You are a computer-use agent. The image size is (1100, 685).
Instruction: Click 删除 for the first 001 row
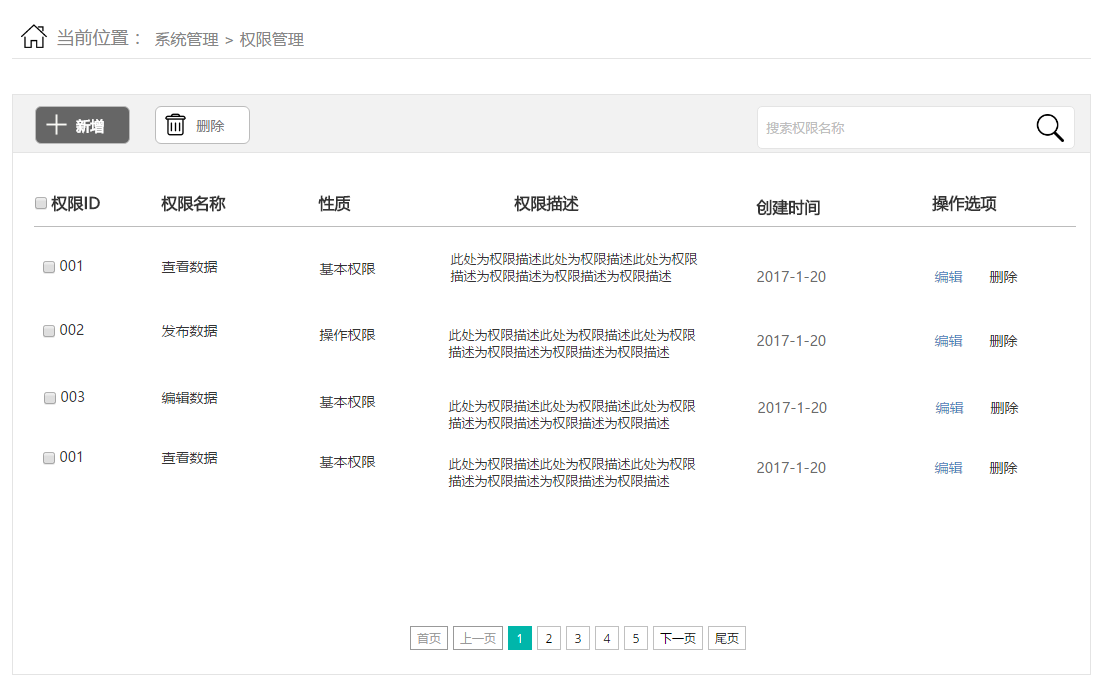(1003, 277)
